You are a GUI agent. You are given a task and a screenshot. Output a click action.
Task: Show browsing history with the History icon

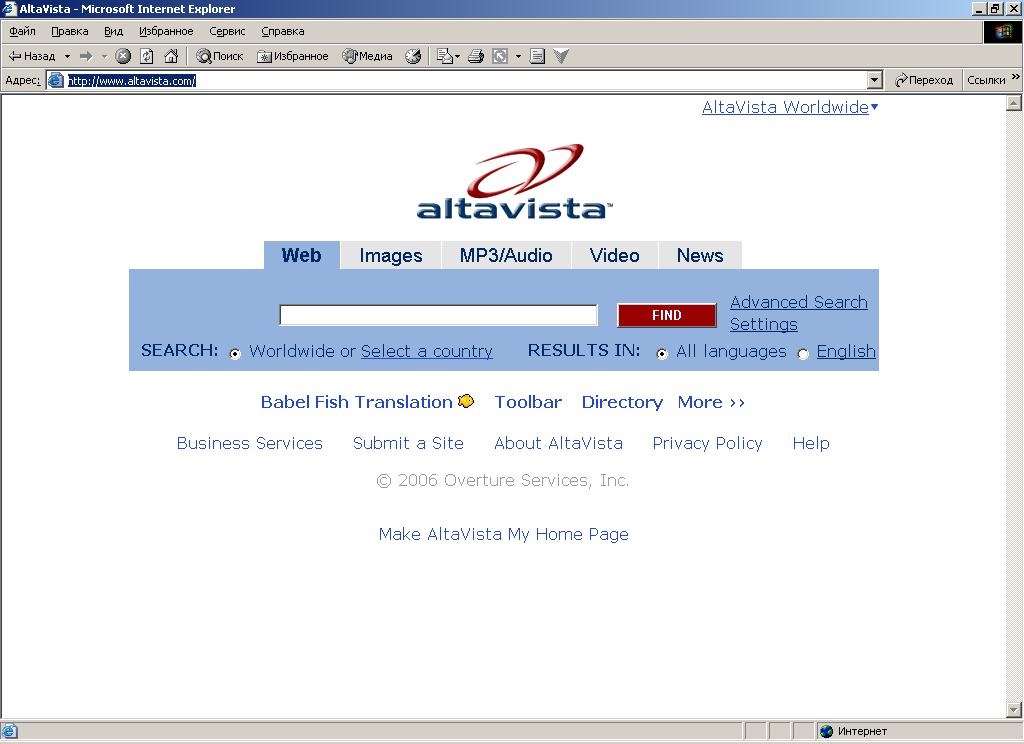413,56
